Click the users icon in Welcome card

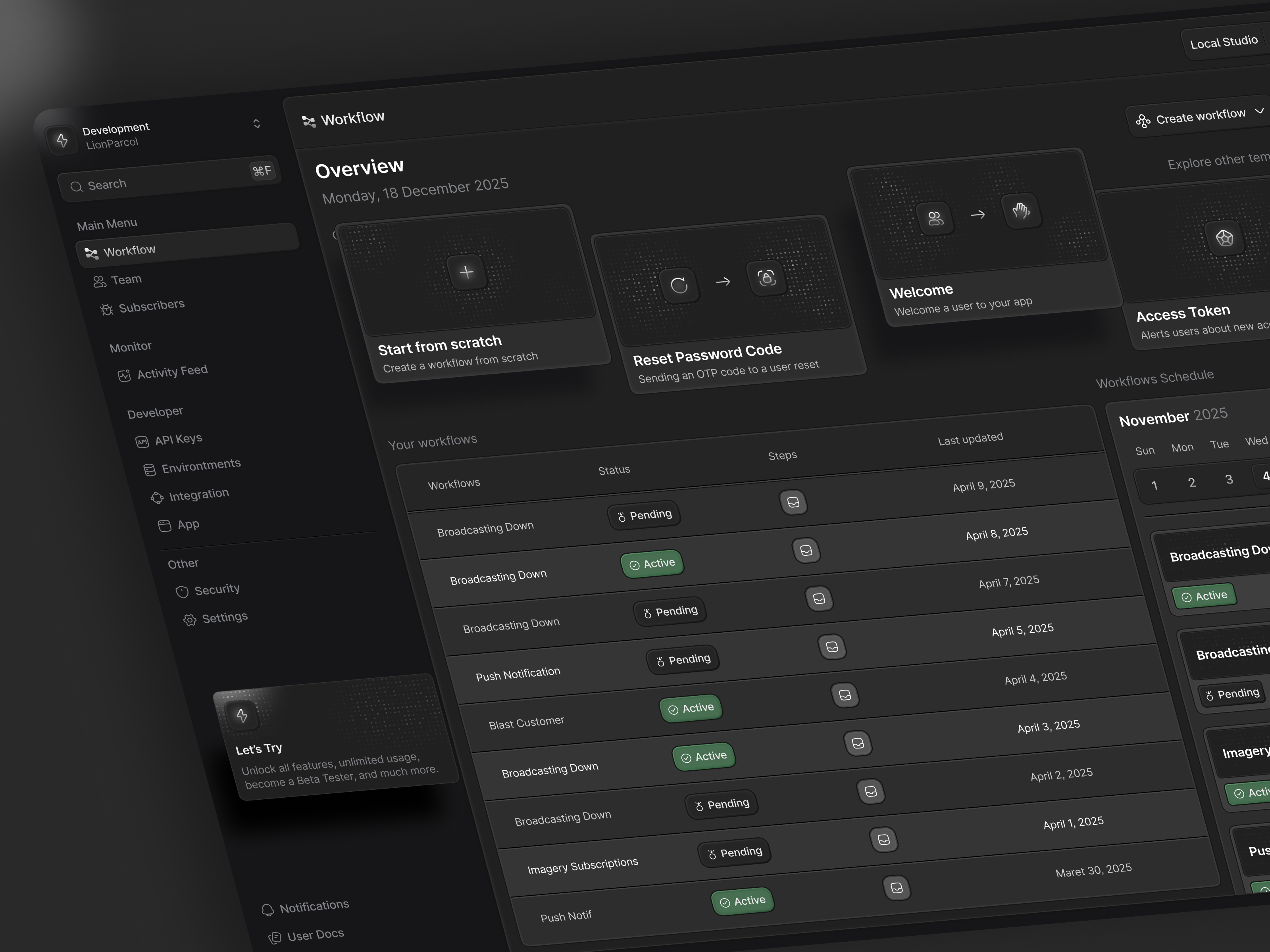(935, 218)
